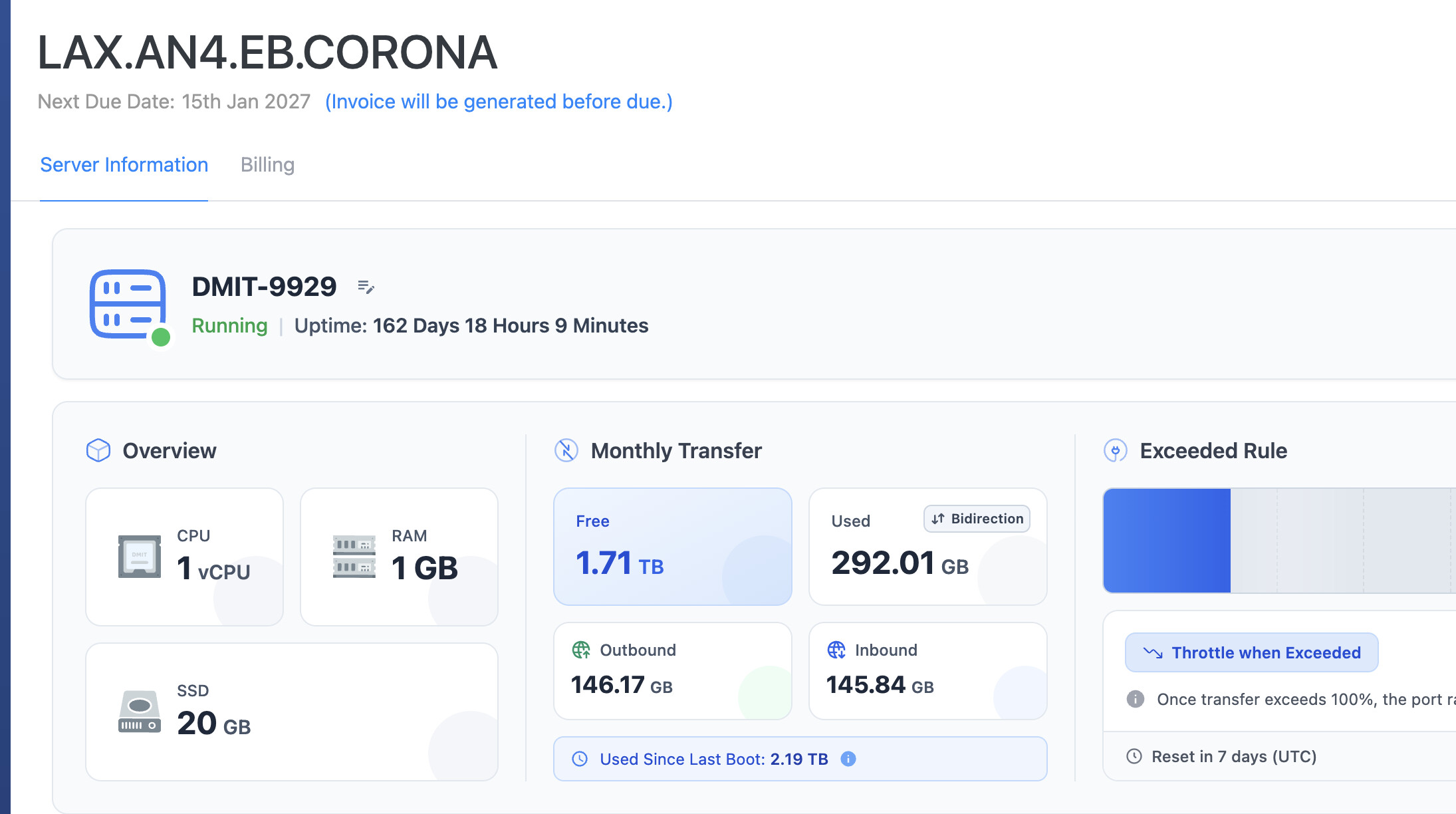
Task: Click the clock icon near Reset in 7 days
Action: (1134, 756)
